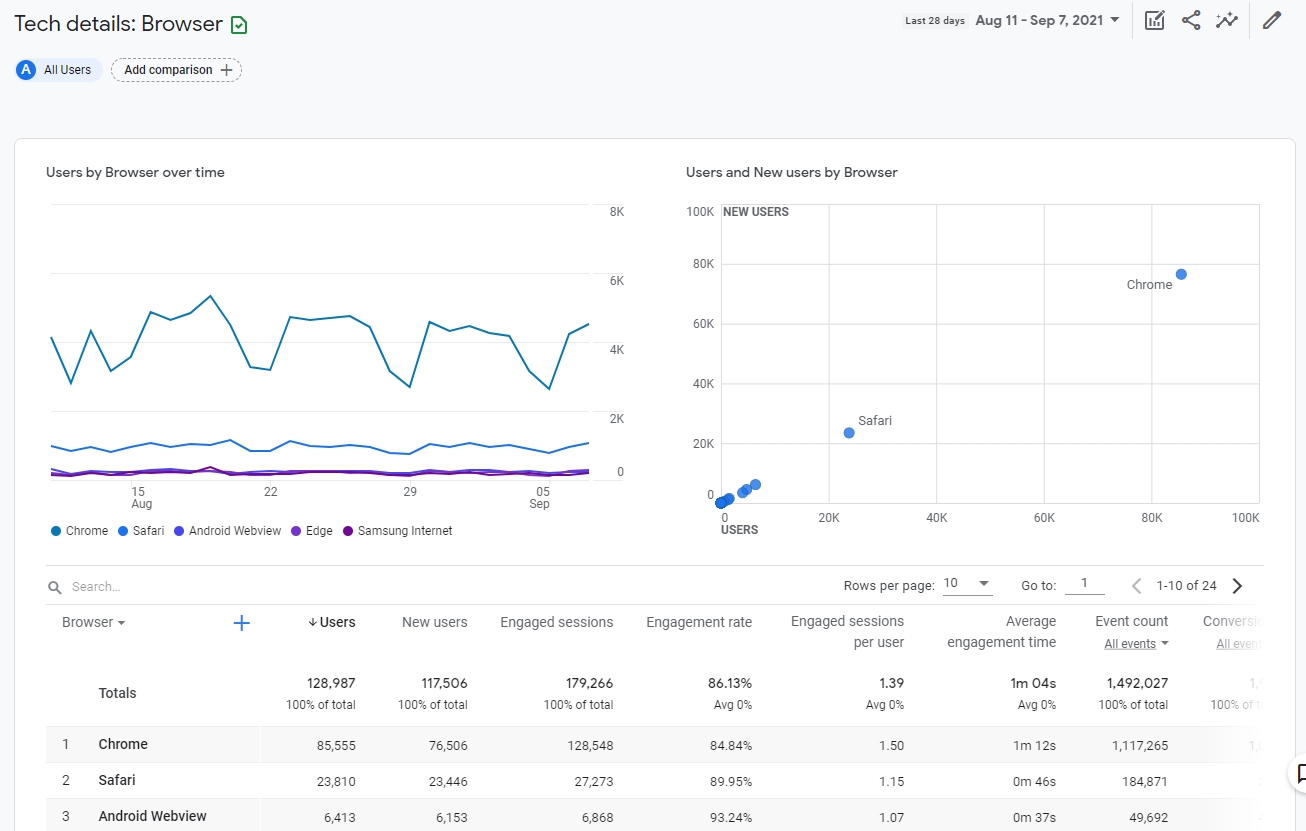The image size is (1306, 831).
Task: Sort by Engagement rate column header
Action: [698, 622]
